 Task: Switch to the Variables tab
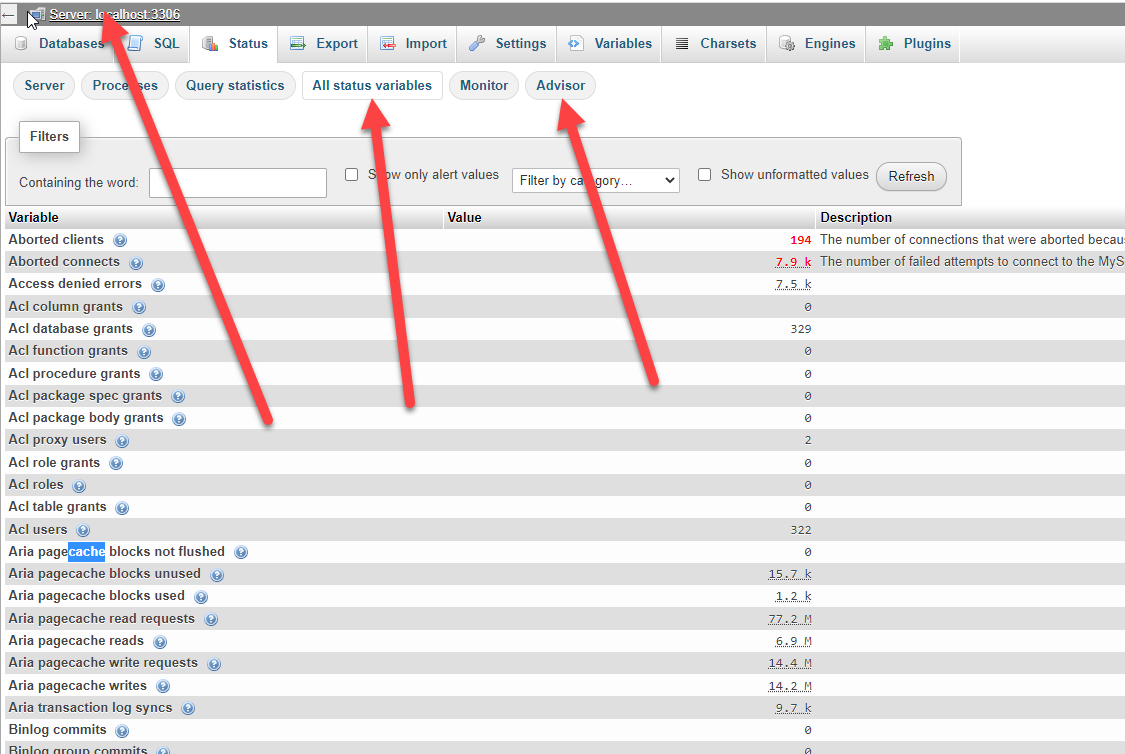pos(610,44)
